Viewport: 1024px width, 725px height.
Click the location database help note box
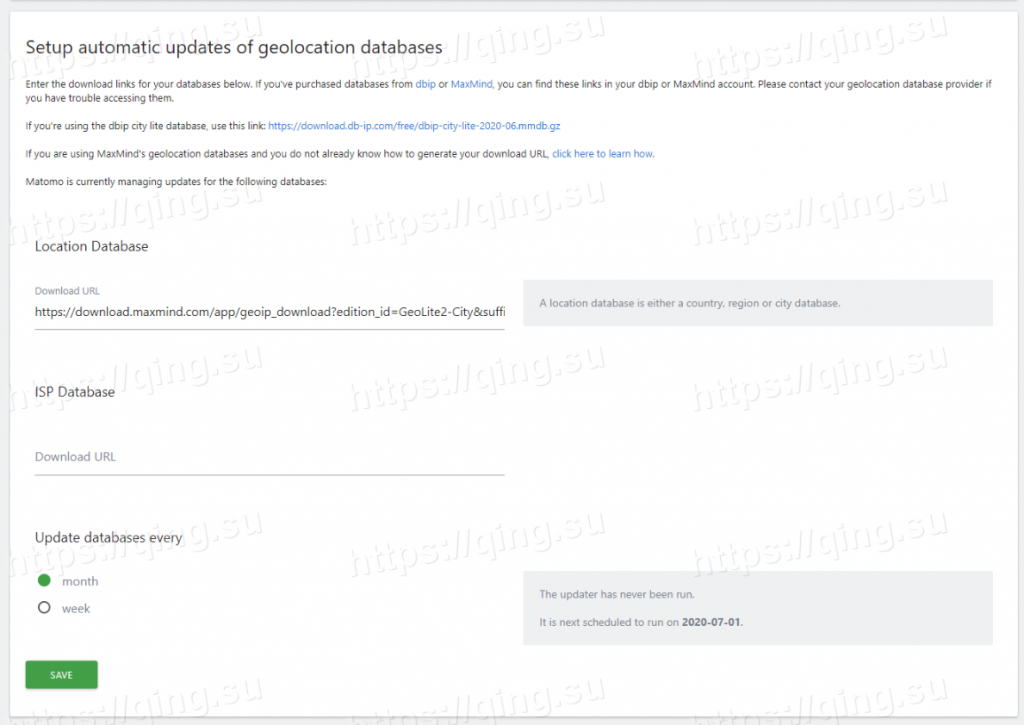coord(757,302)
